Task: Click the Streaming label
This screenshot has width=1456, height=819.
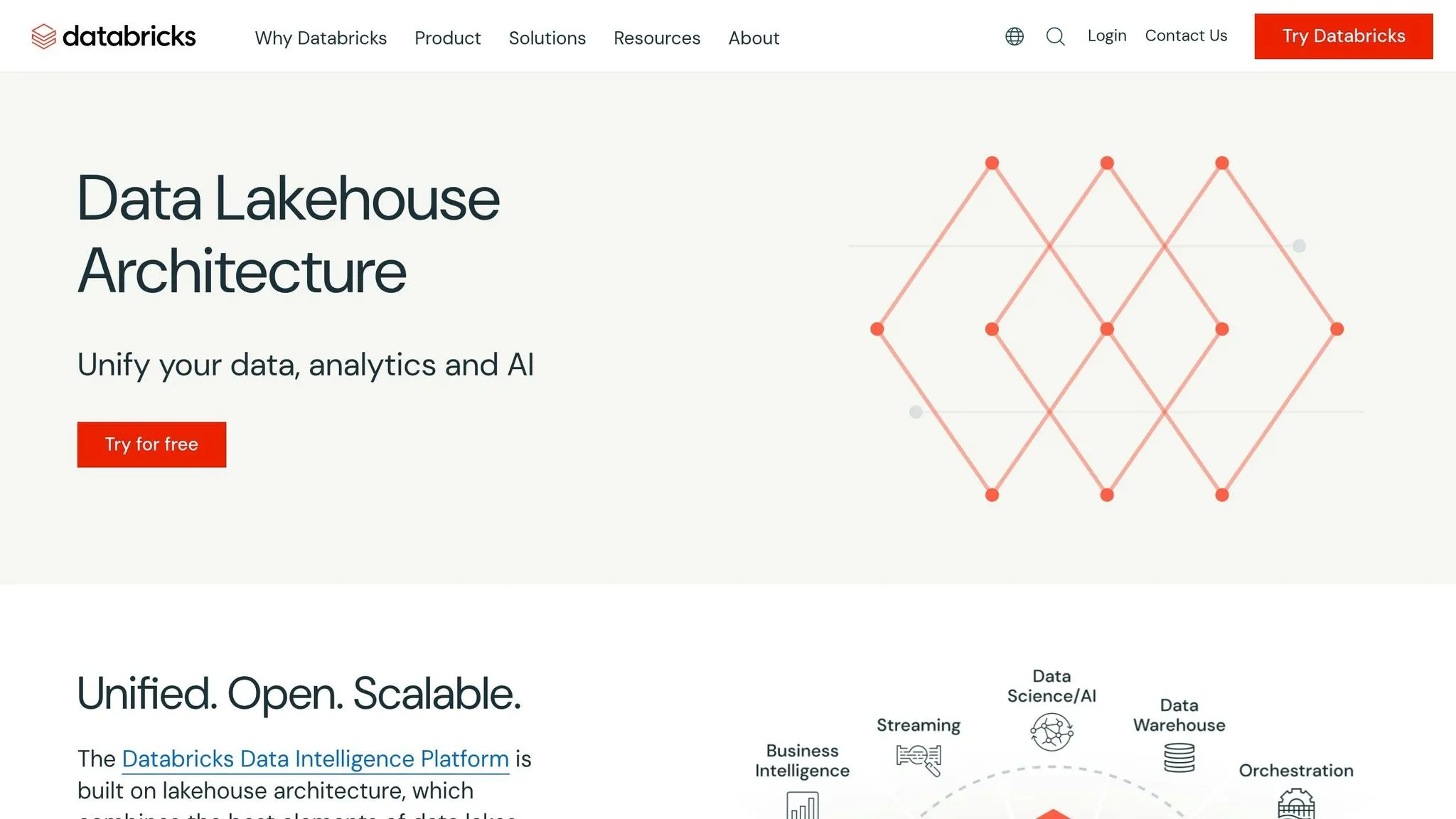Action: tap(919, 725)
